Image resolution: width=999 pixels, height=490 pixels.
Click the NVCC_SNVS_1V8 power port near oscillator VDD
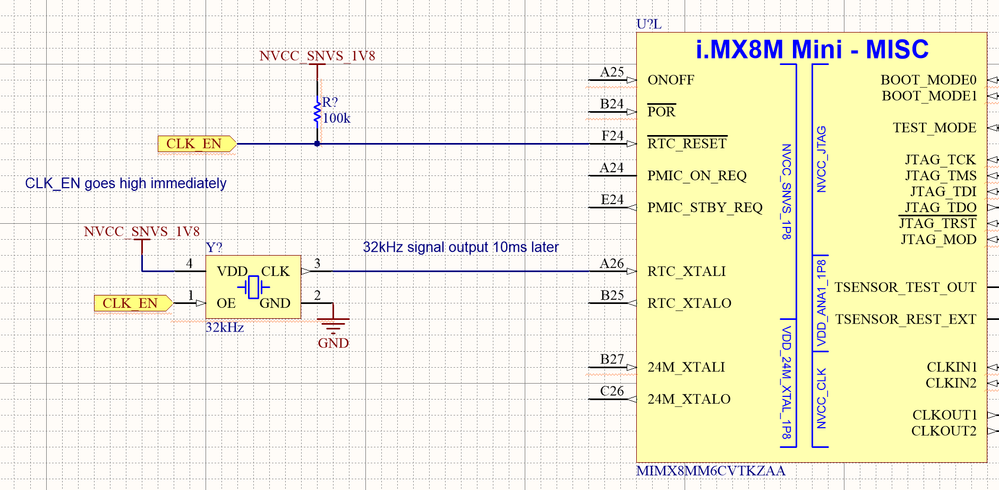pyautogui.click(x=142, y=231)
